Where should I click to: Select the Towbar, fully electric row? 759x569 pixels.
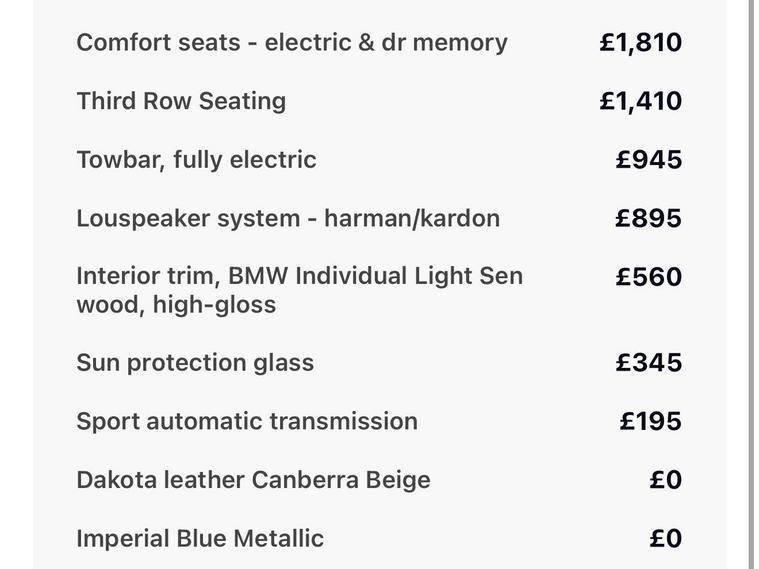[196, 160]
